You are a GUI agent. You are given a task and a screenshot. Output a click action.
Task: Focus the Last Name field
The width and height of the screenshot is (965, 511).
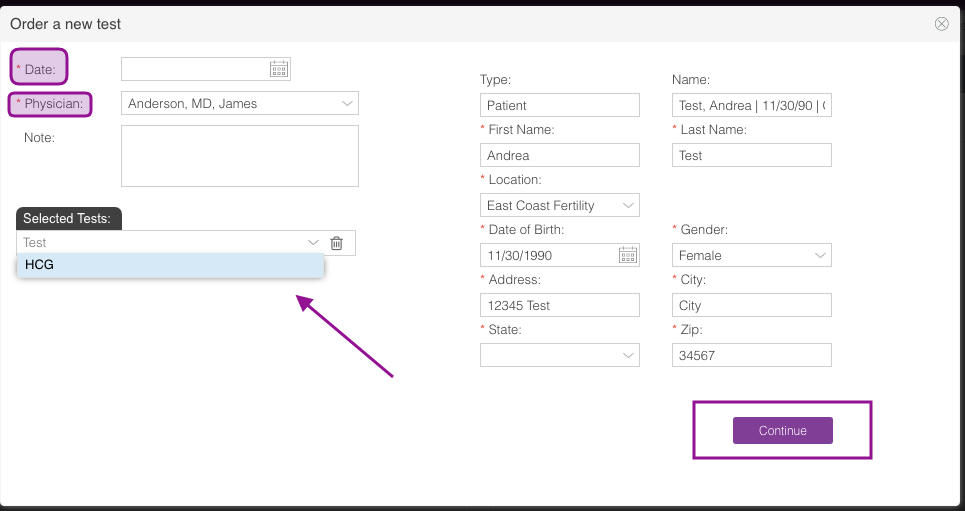tap(751, 155)
